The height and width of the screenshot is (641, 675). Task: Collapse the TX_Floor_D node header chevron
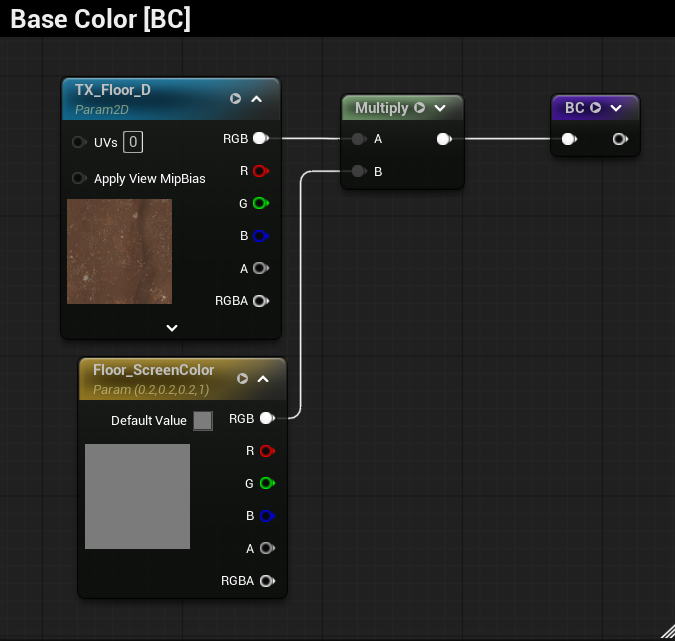click(x=257, y=99)
